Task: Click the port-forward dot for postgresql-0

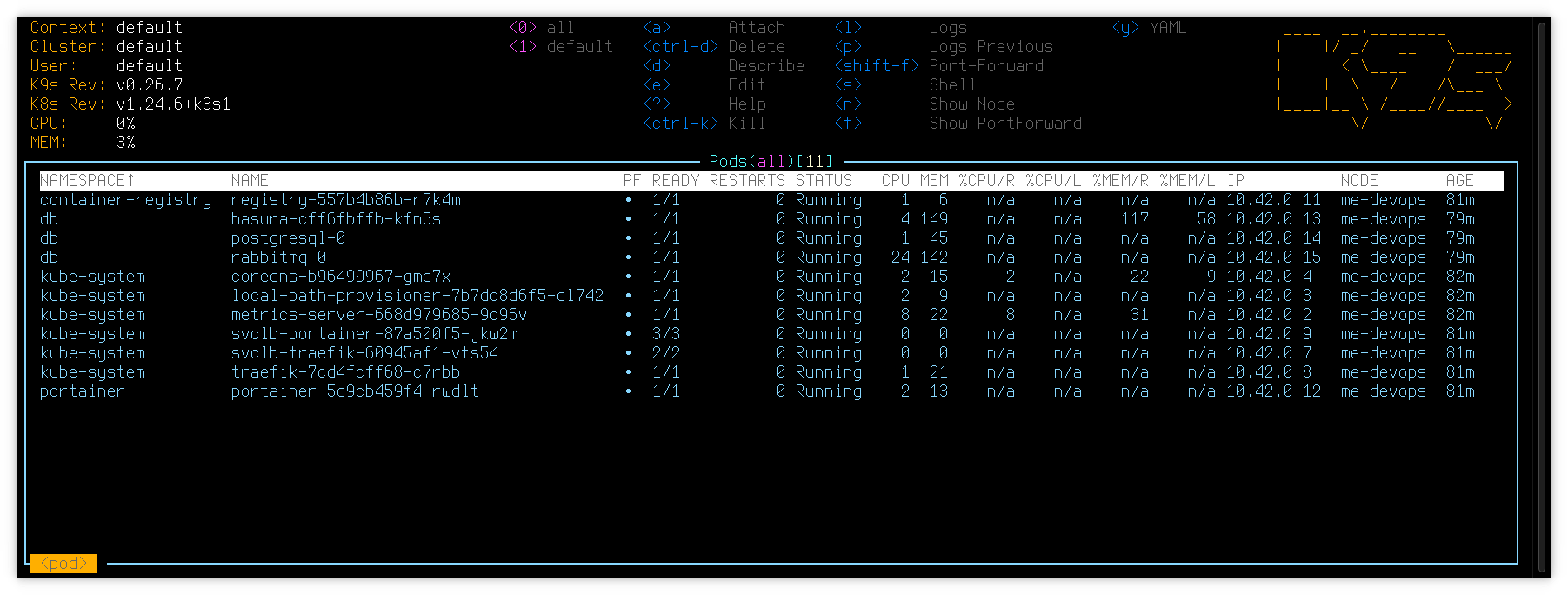Action: (x=629, y=238)
